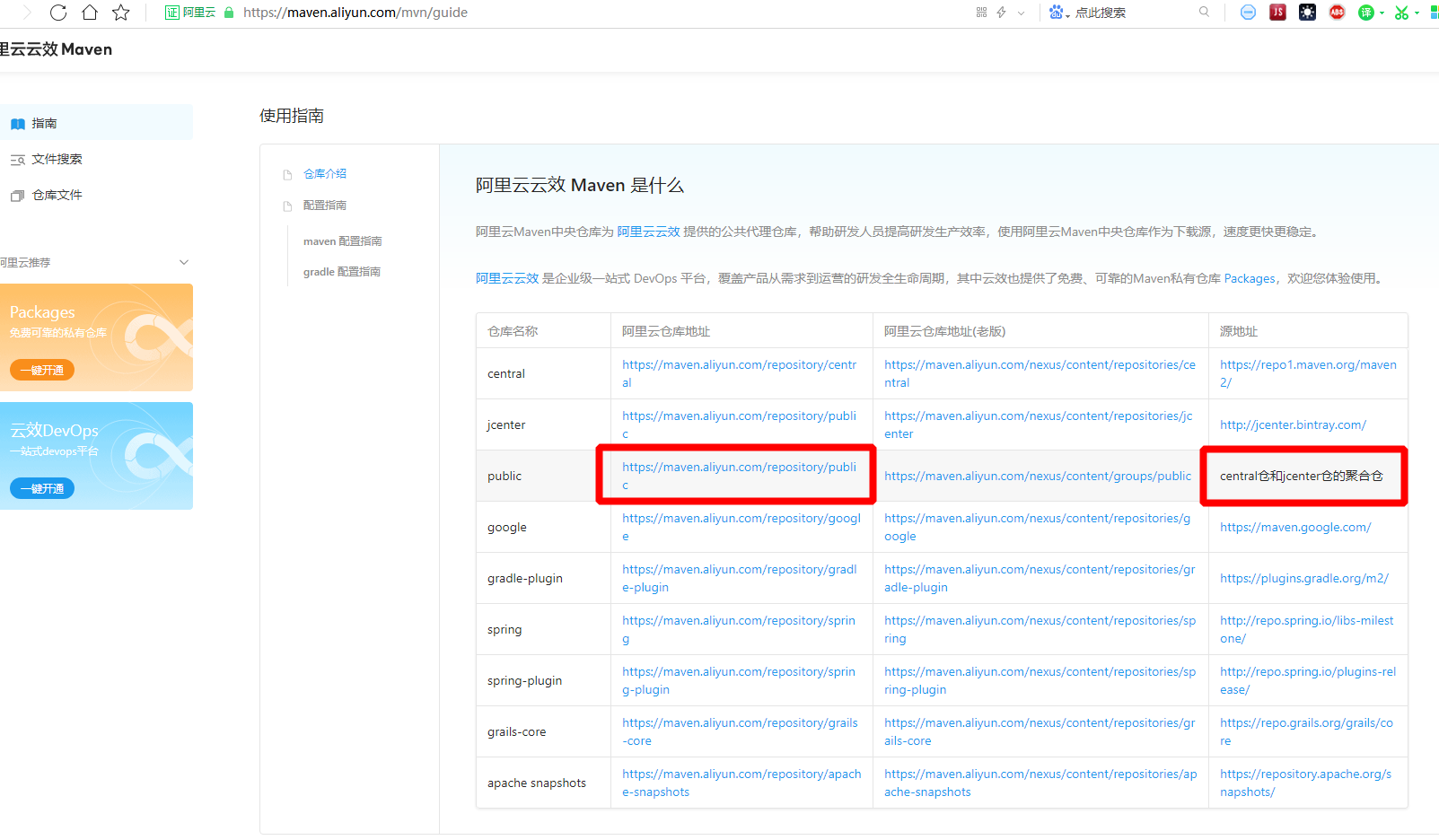
Task: Open the ABS ad blocker extension icon
Action: pos(1337,12)
